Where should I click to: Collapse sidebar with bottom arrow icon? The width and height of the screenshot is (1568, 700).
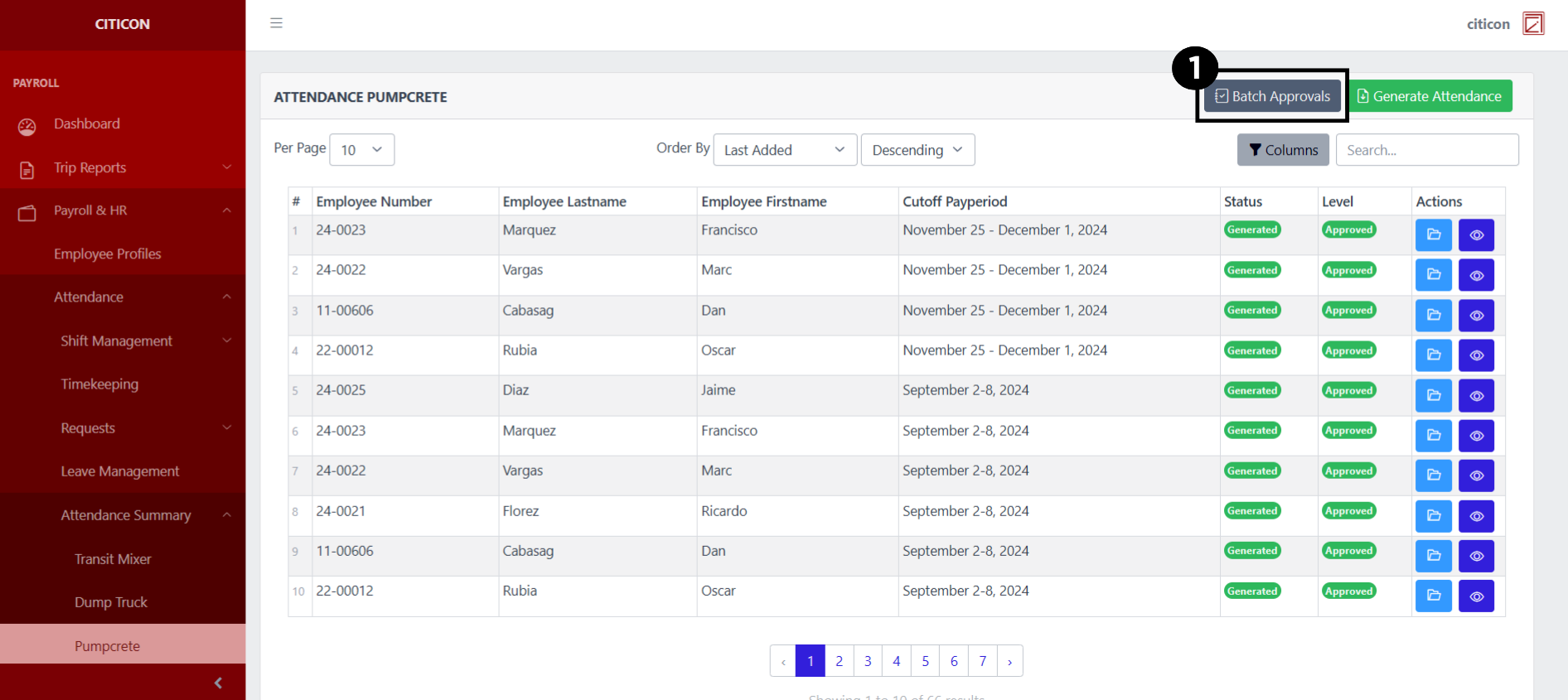(x=218, y=683)
